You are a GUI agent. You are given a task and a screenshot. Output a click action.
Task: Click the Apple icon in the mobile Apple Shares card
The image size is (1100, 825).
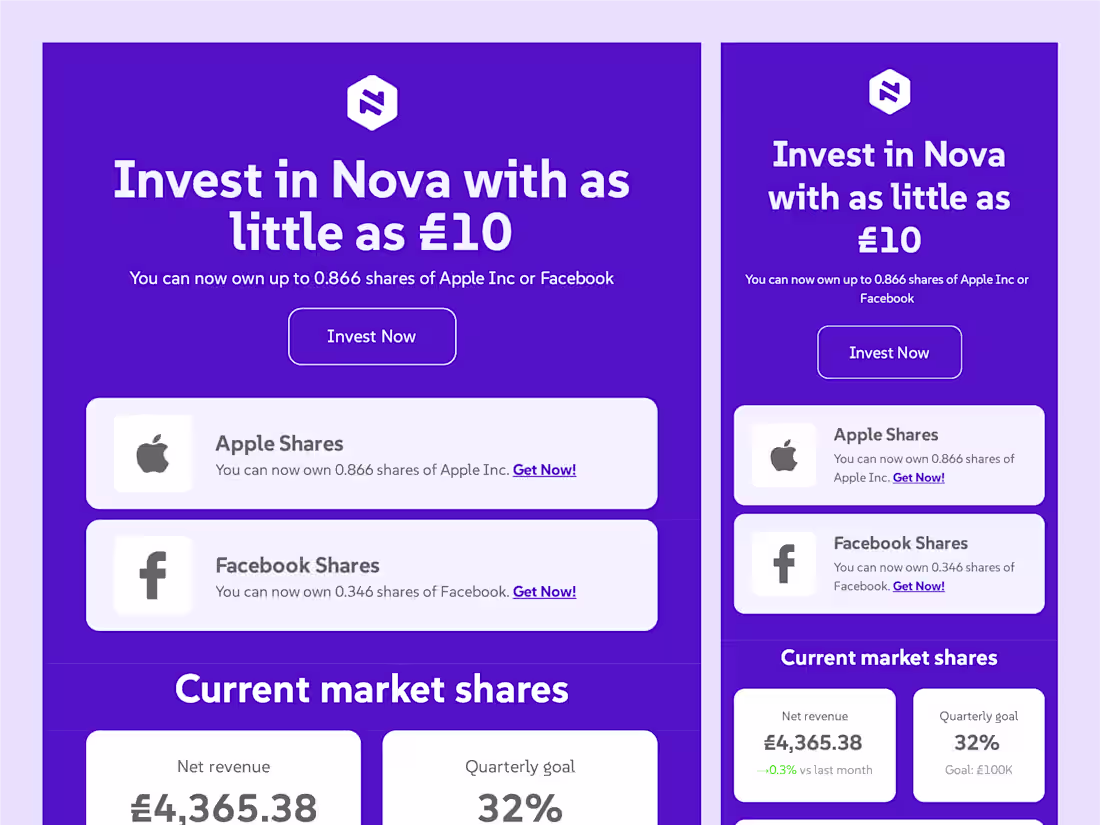coord(784,456)
